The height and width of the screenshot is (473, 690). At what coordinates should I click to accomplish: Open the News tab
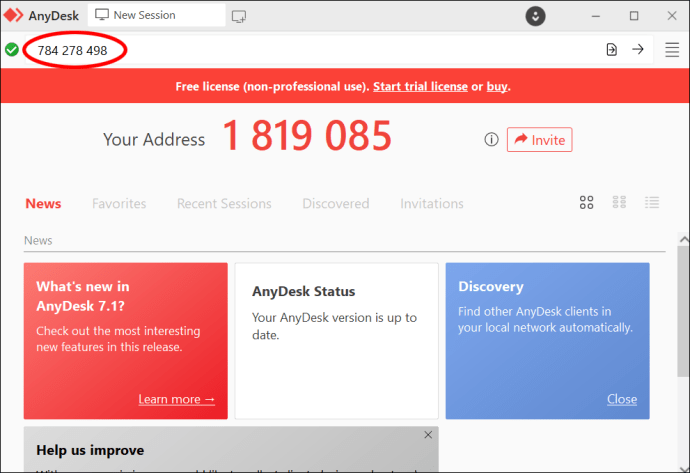(43, 203)
